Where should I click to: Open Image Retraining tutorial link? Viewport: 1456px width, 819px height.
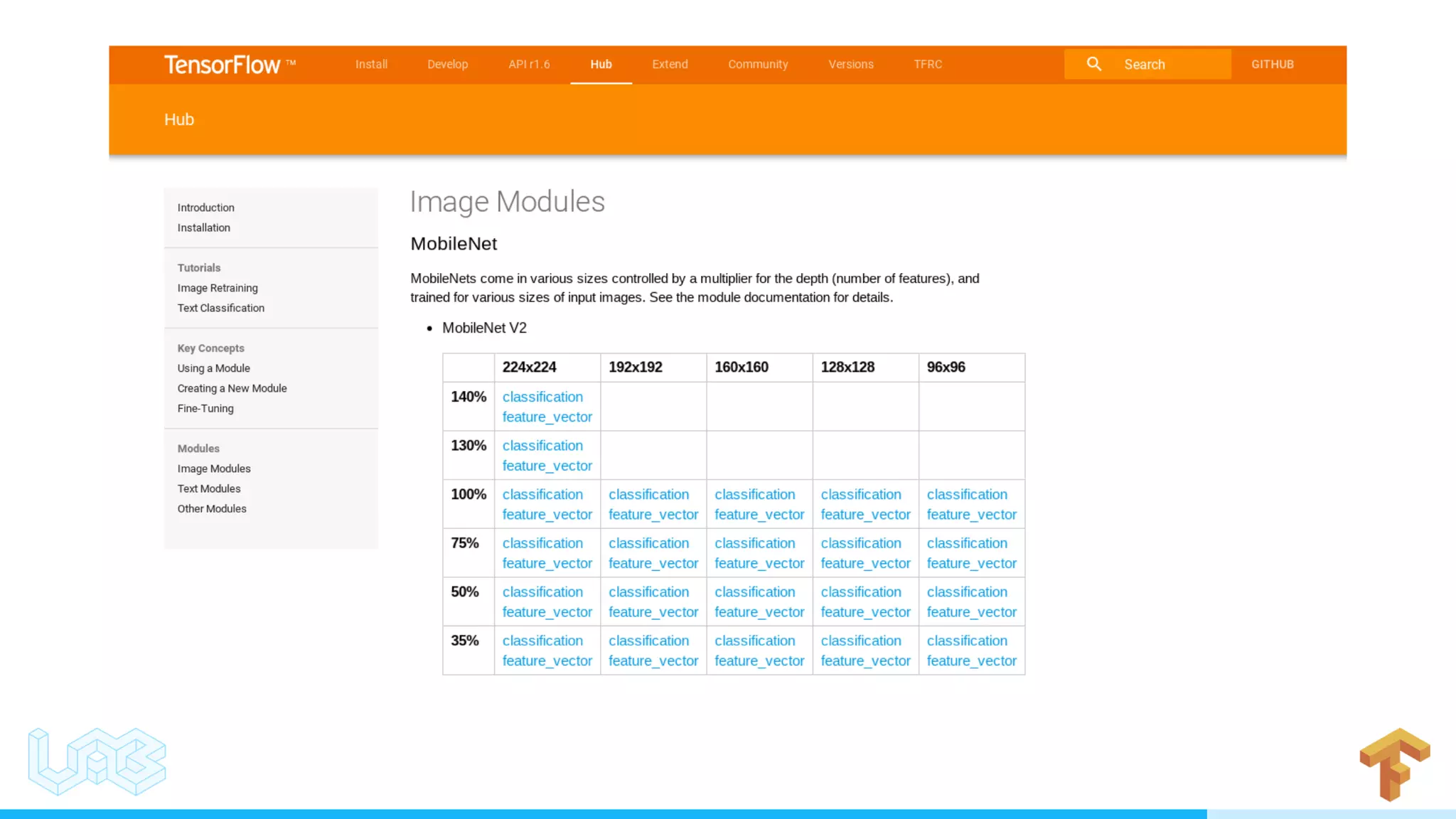[x=218, y=288]
